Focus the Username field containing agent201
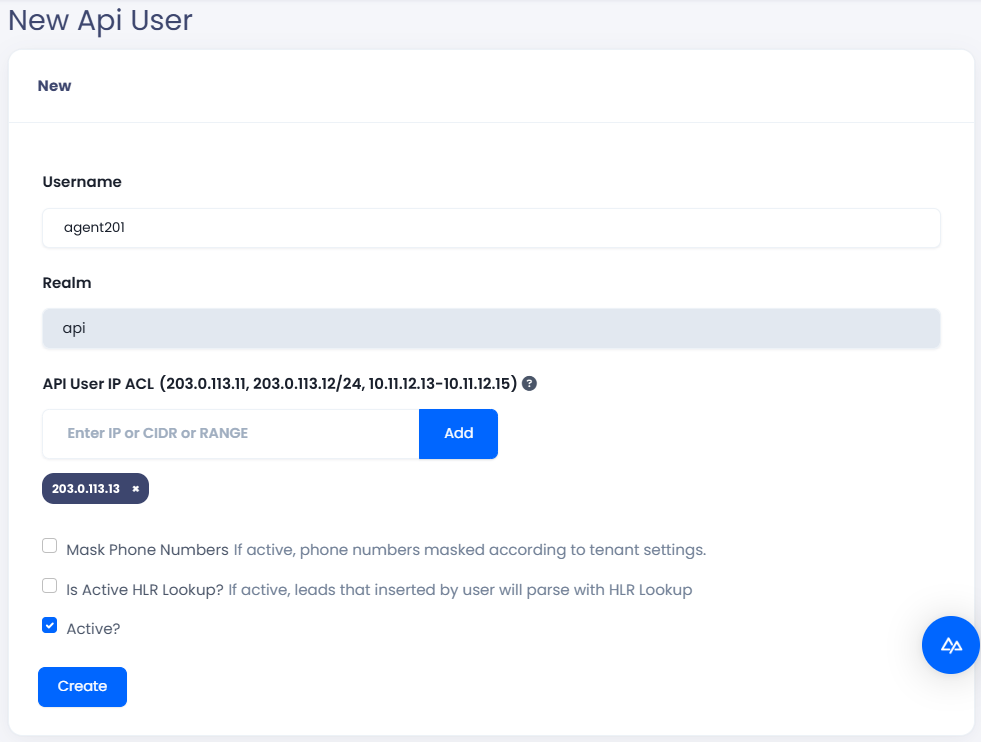Screen dimensions: 981x742 point(491,228)
